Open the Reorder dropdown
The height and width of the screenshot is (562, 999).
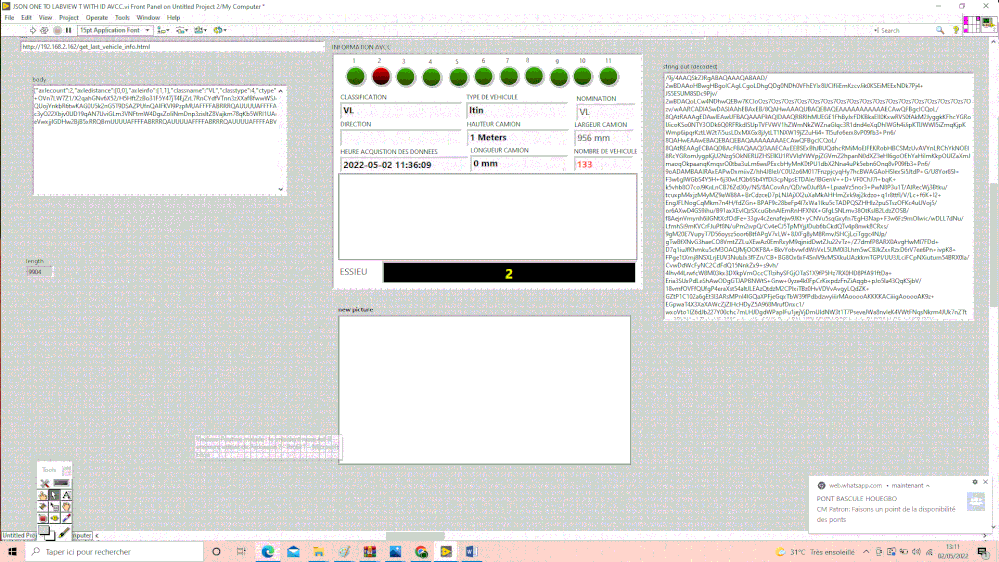click(220, 30)
